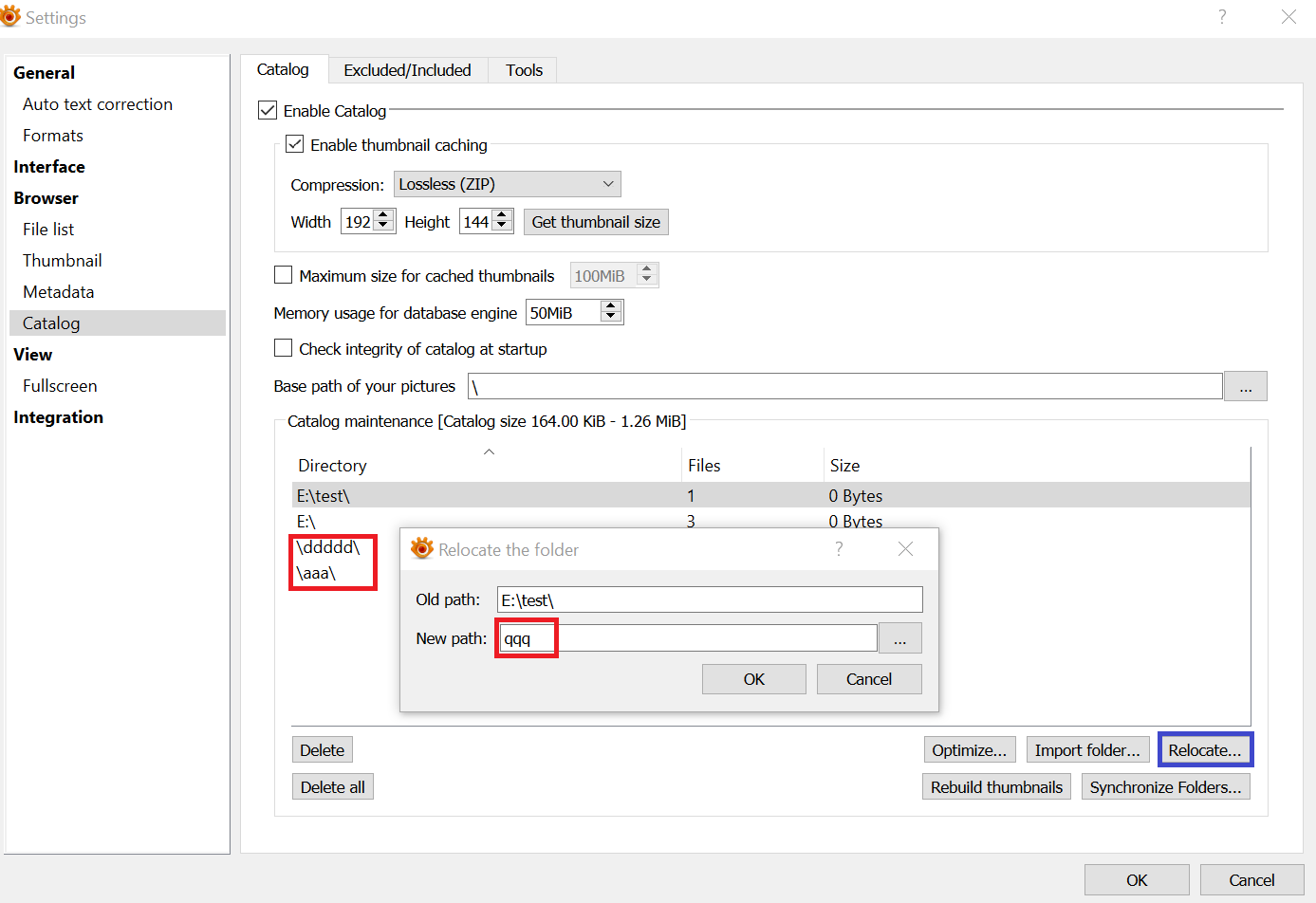Viewport: 1316px width, 903px height.
Task: Confirm the Relocate the folder dialog with OK
Action: tap(754, 679)
